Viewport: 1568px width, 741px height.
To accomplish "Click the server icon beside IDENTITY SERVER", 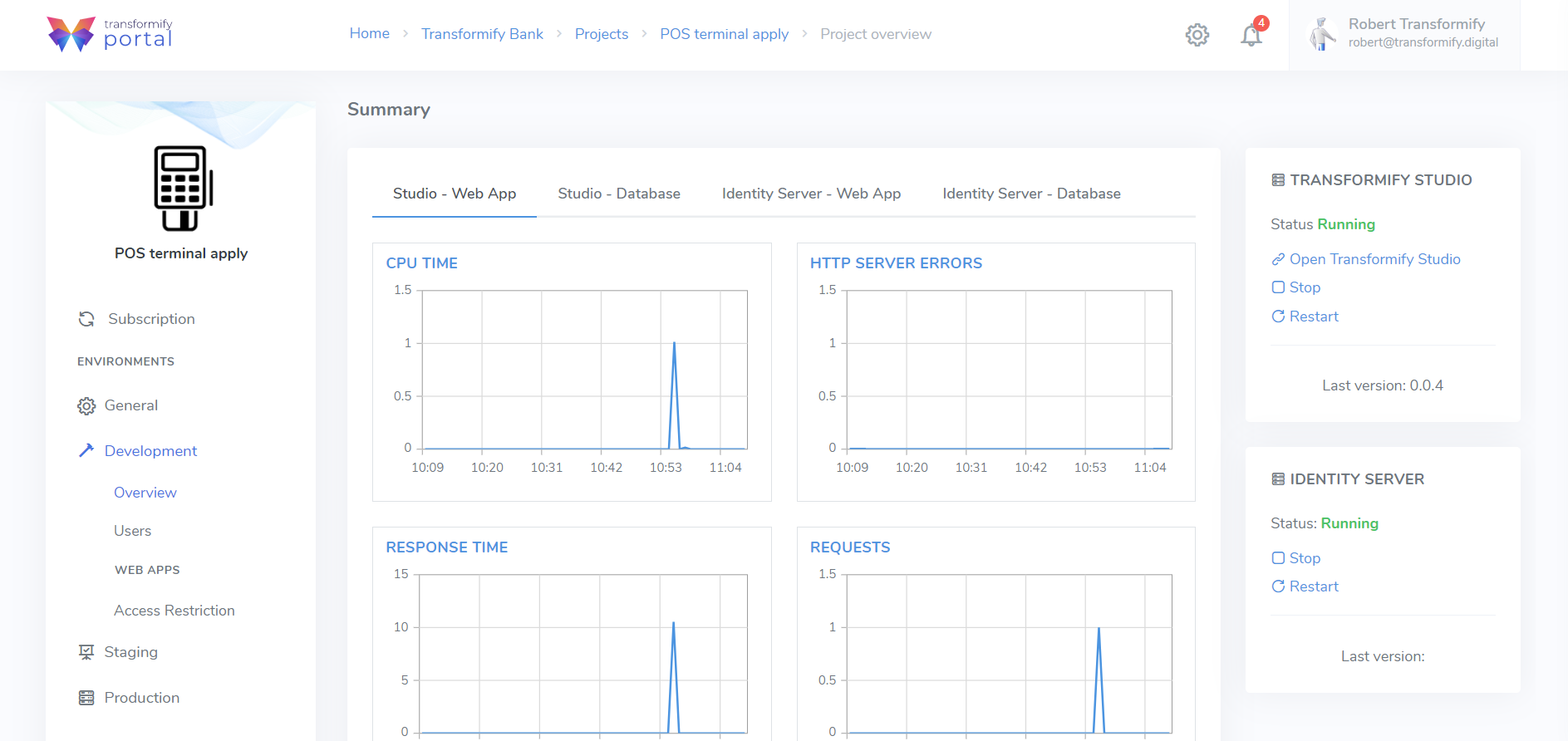I will click(1278, 479).
